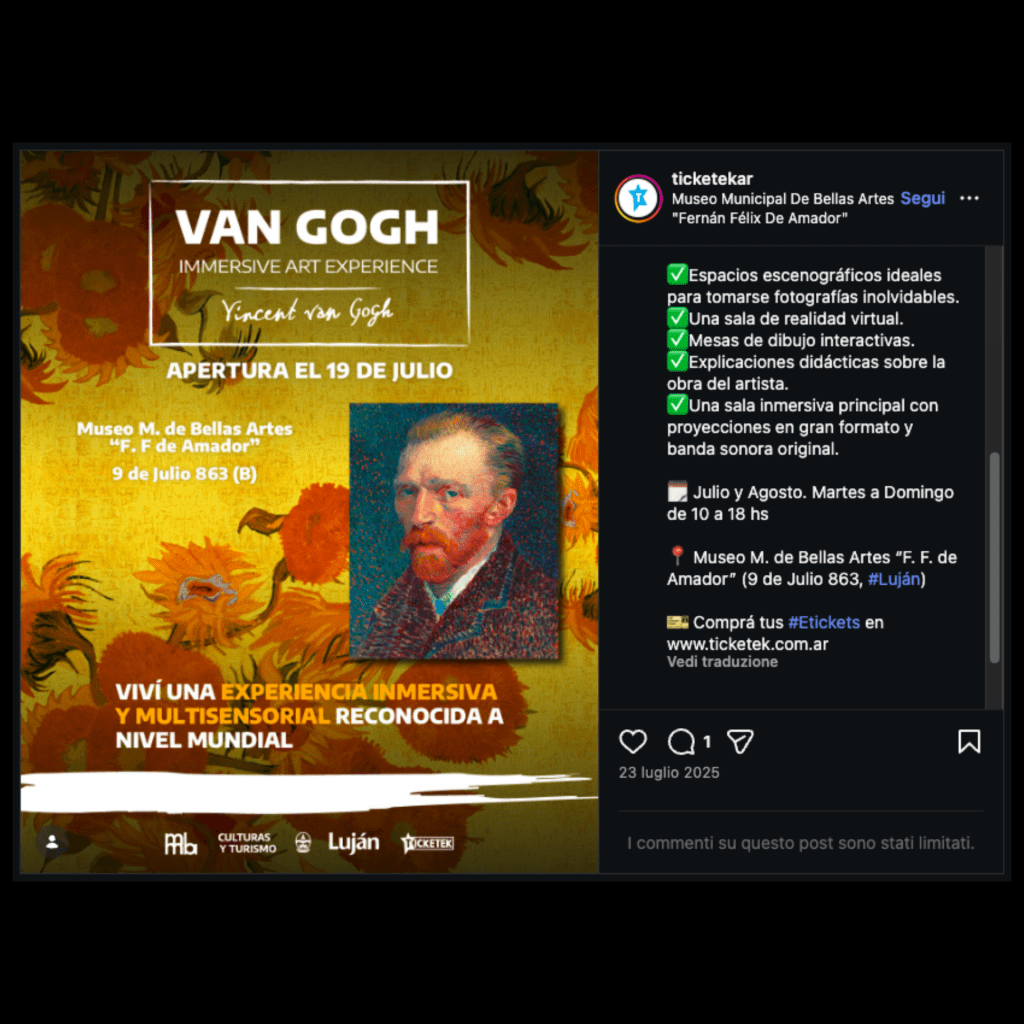Show tagged people icon on image

pyautogui.click(x=52, y=842)
